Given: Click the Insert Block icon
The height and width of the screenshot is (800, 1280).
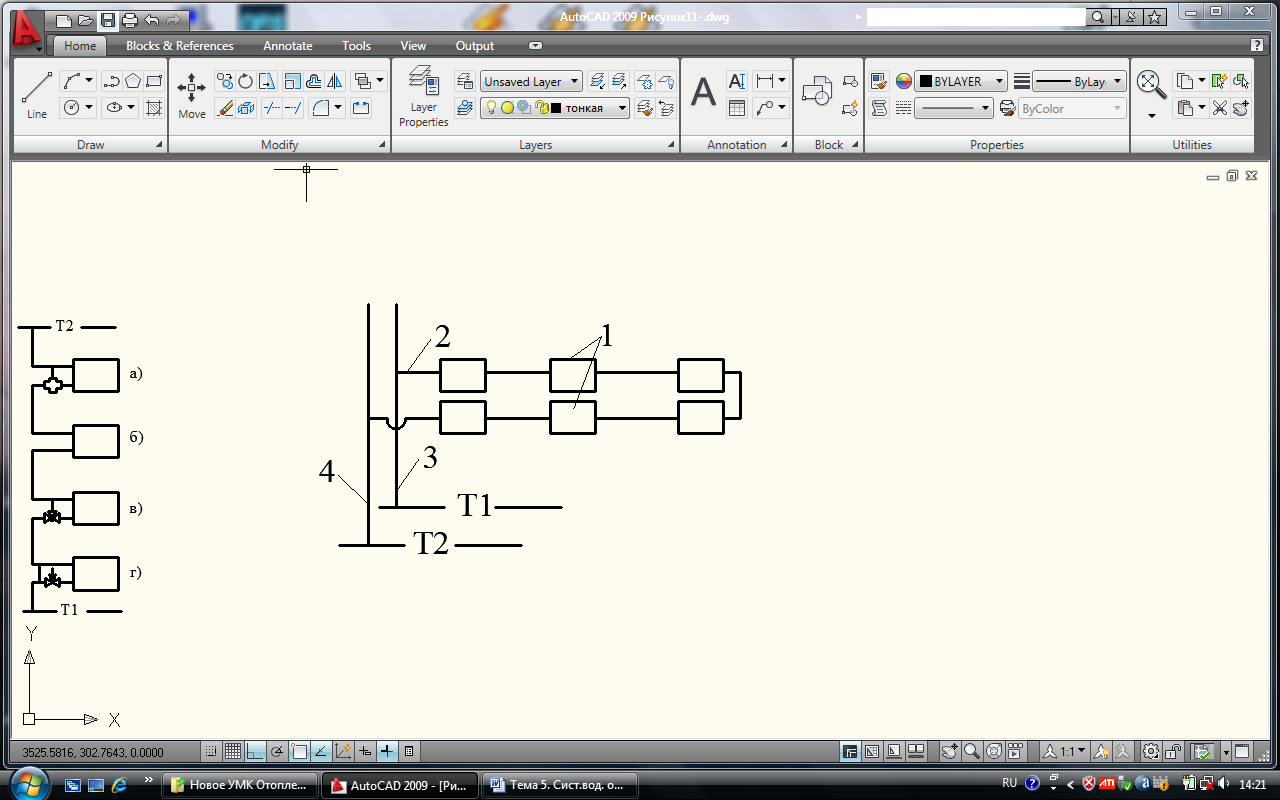Looking at the screenshot, I should coord(817,92).
